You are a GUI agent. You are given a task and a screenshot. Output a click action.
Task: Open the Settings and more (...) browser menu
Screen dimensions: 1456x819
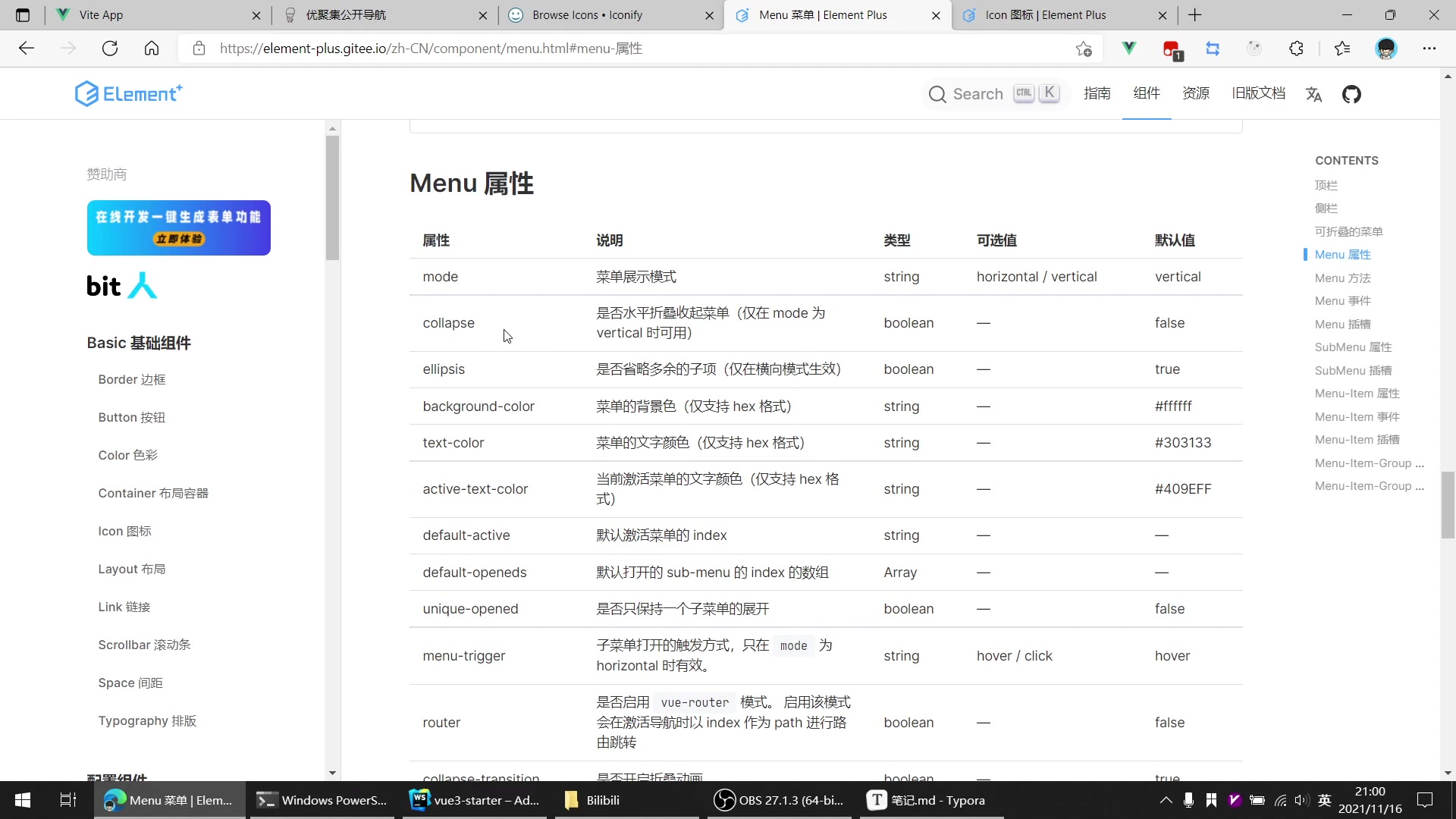point(1430,48)
